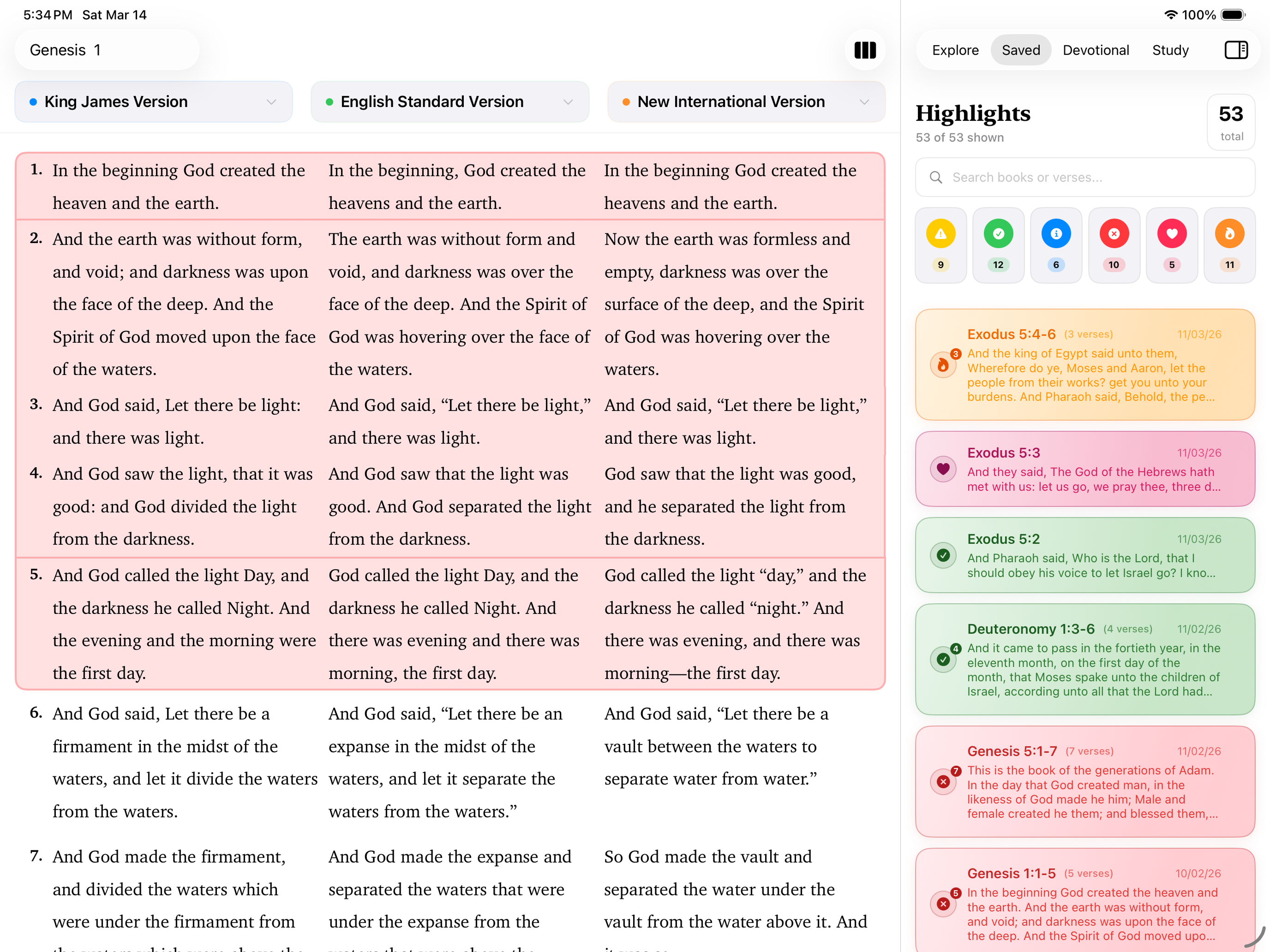Open English Standard Version translation dropdown
The width and height of the screenshot is (1270, 952).
tap(449, 101)
